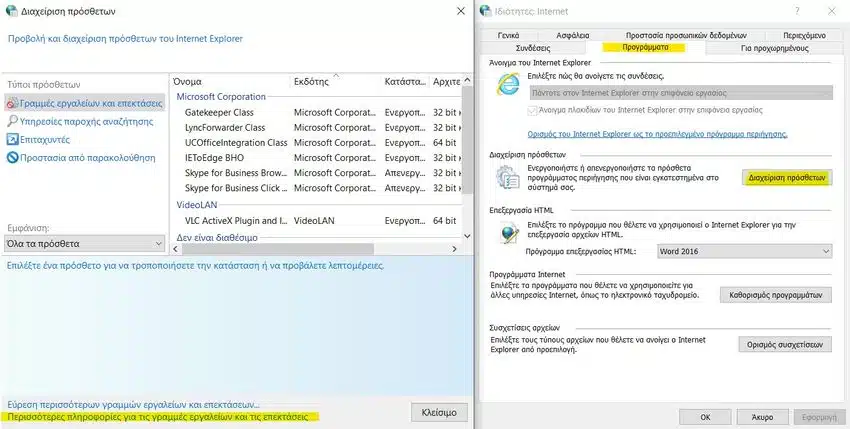Sort by Αρχιτε column header
The width and height of the screenshot is (850, 429).
tap(446, 81)
